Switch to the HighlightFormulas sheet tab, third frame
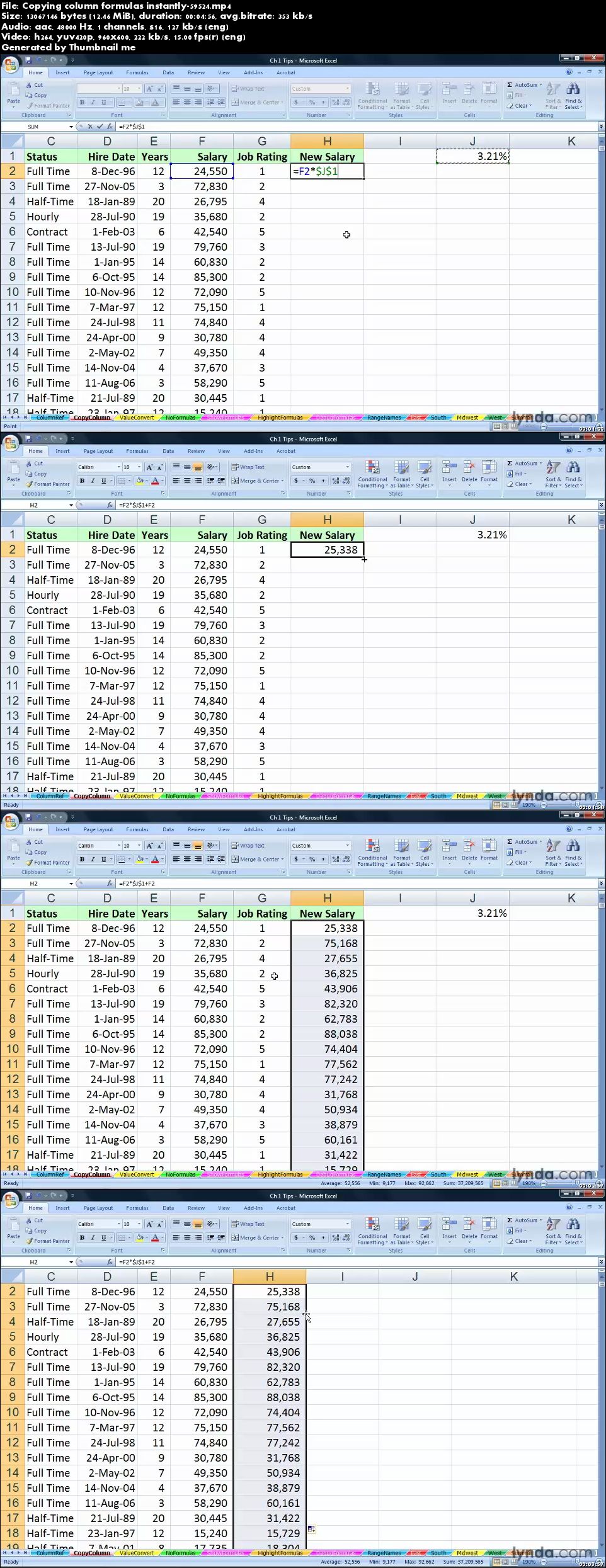The image size is (606, 1568). pyautogui.click(x=280, y=1174)
